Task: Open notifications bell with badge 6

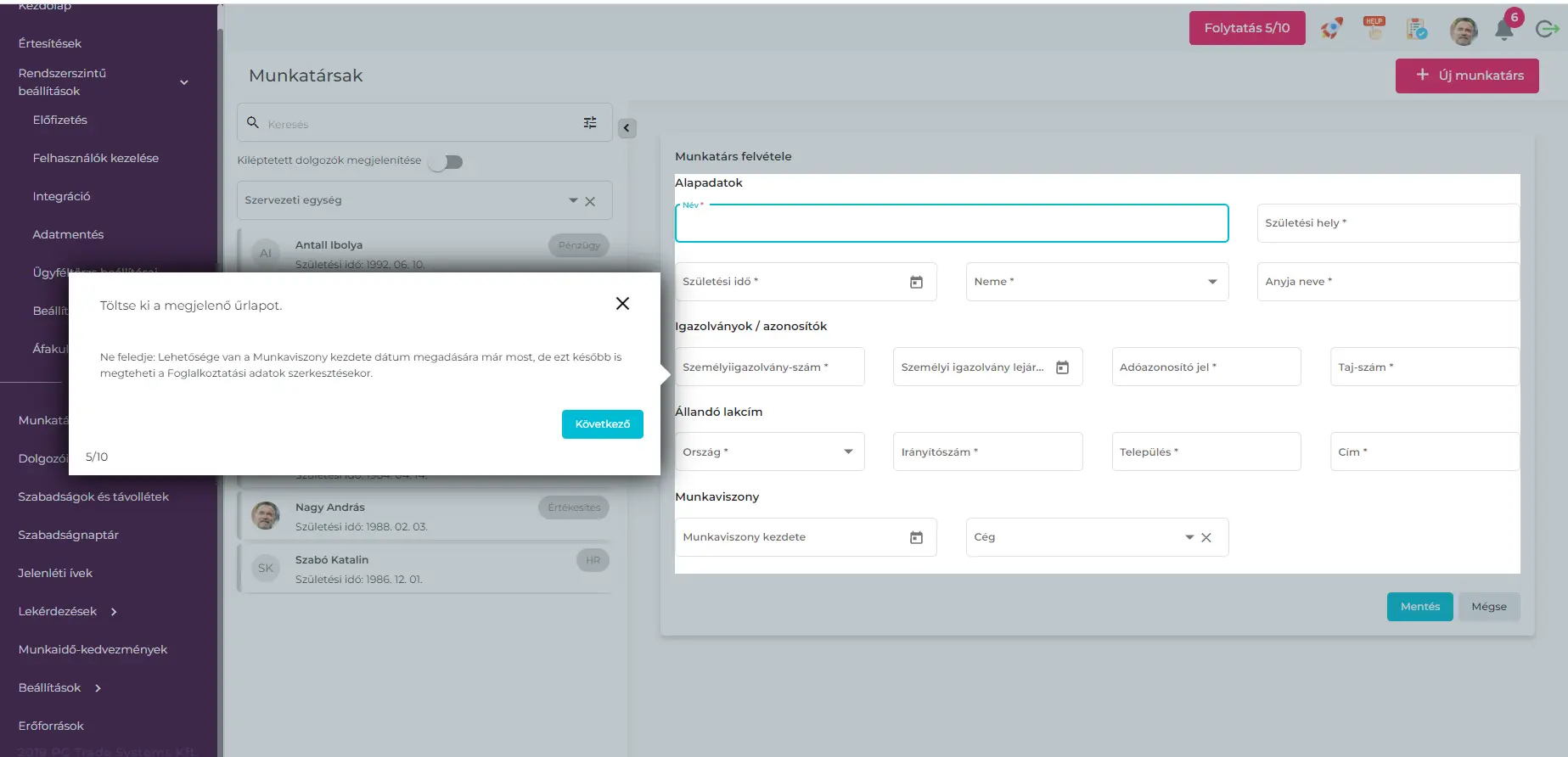Action: (1504, 29)
